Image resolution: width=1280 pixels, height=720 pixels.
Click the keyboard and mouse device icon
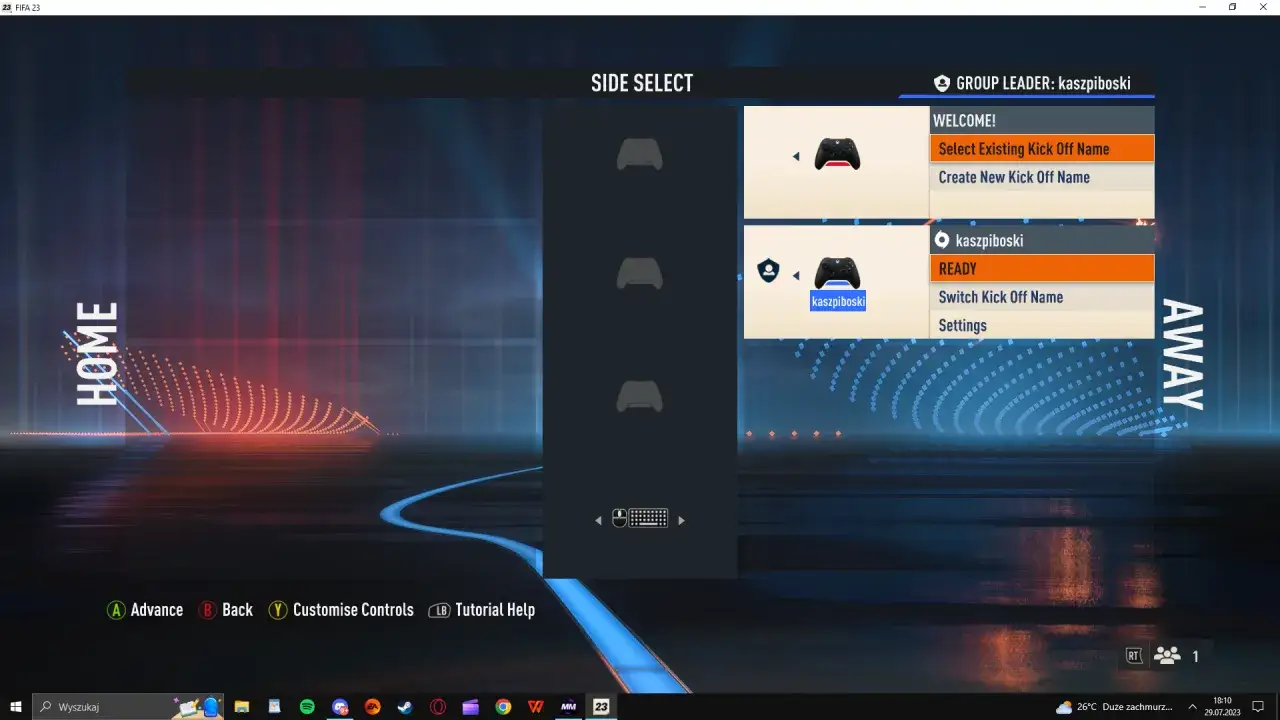(640, 518)
